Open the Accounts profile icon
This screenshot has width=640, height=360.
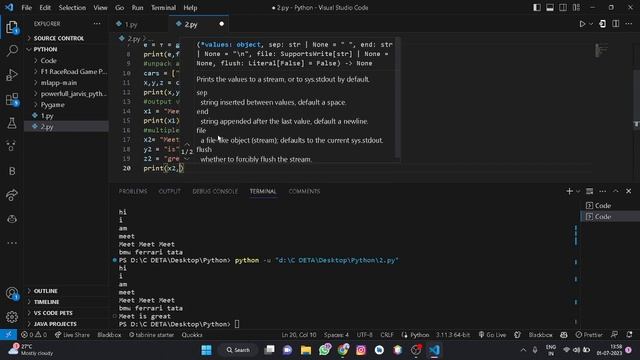pos(12,293)
